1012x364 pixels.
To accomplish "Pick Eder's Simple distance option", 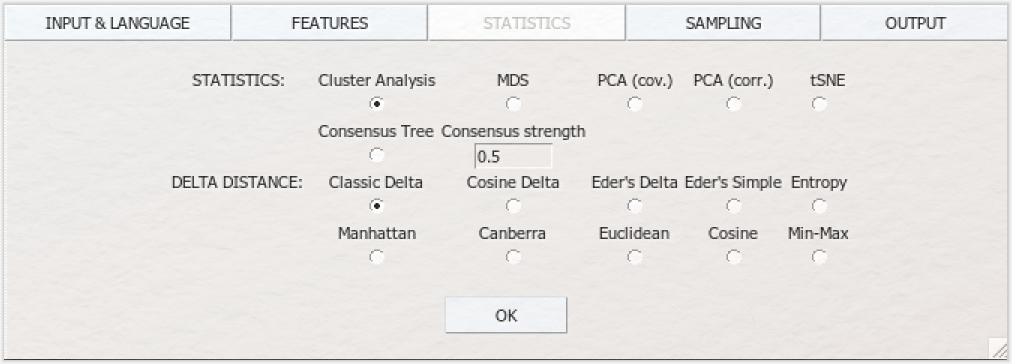I will (733, 206).
